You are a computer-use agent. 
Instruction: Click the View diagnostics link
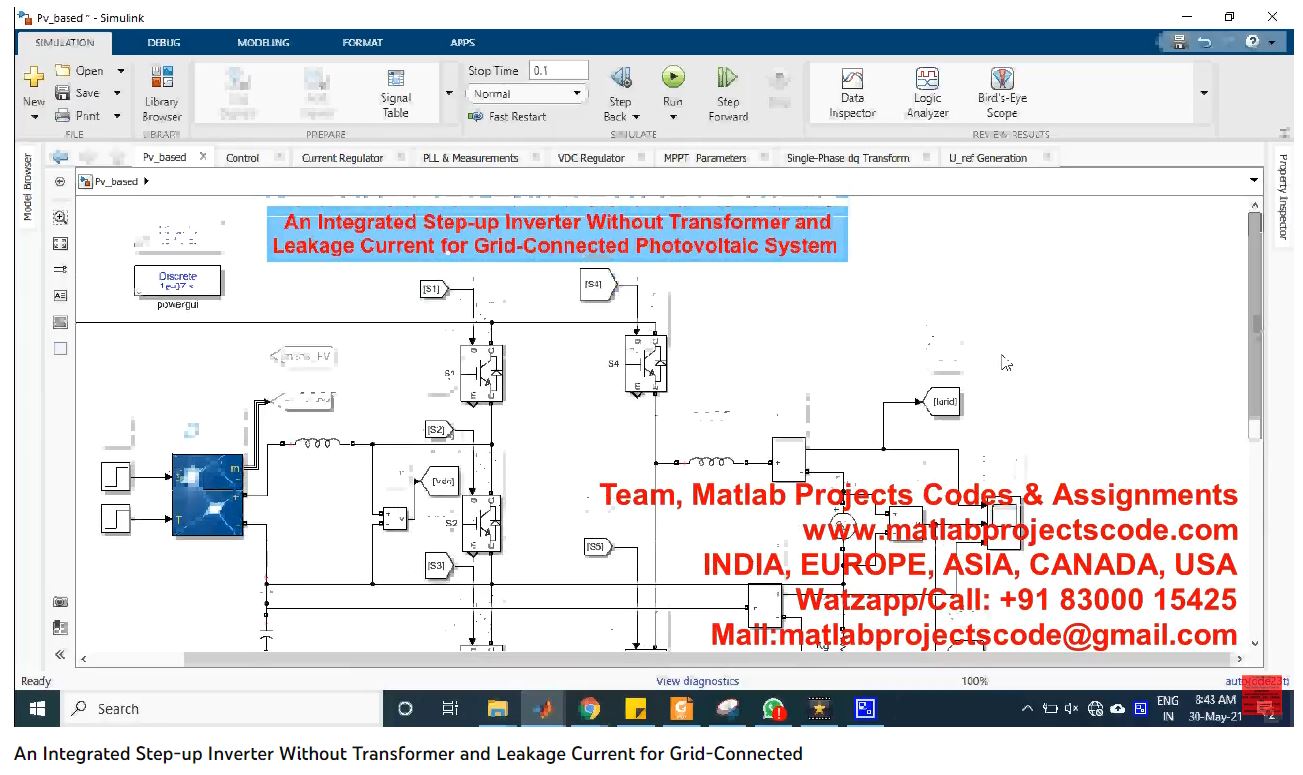coord(697,681)
